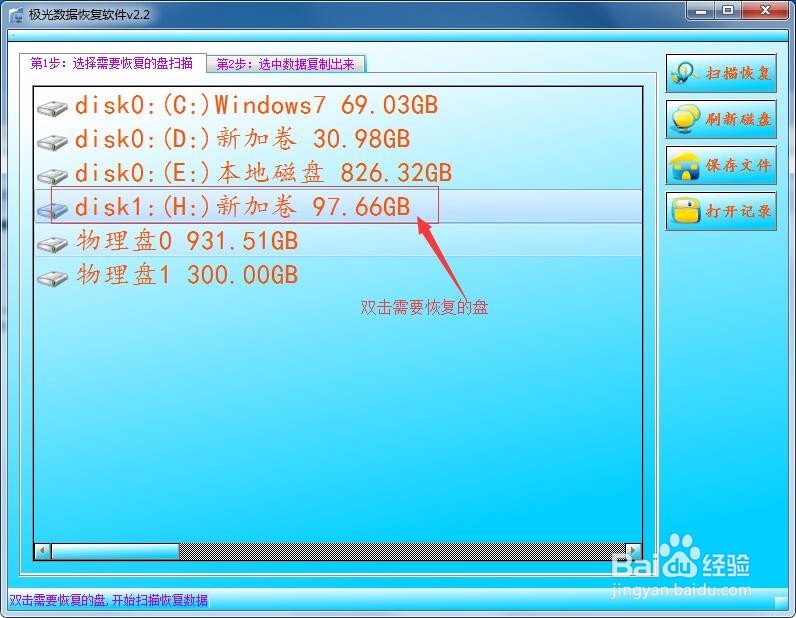The width and height of the screenshot is (796, 618).
Task: Click the drive icon beside disk0 (C:) Windows7
Action: [52, 107]
